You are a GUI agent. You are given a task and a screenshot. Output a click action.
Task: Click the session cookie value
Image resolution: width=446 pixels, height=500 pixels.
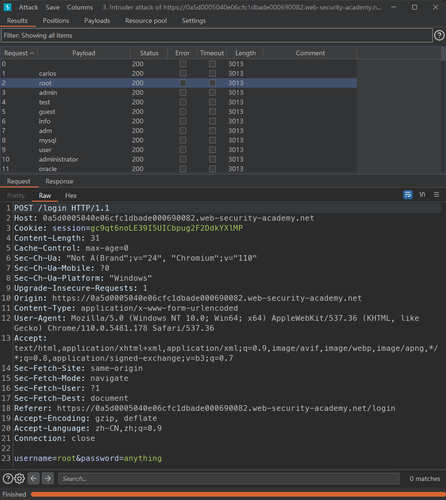point(167,228)
